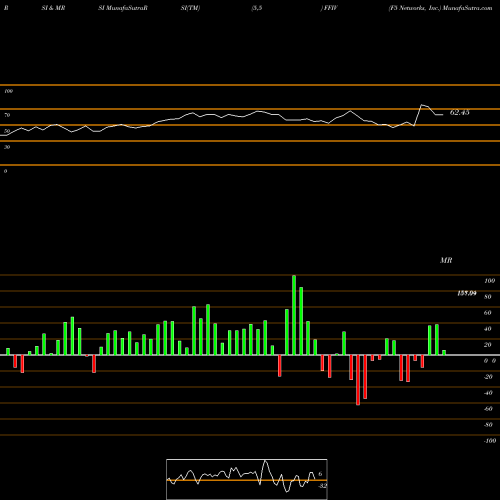Select the tallest green MR bar
Image resolution: width=500 pixels, height=500 pixels.
pyautogui.click(x=294, y=315)
